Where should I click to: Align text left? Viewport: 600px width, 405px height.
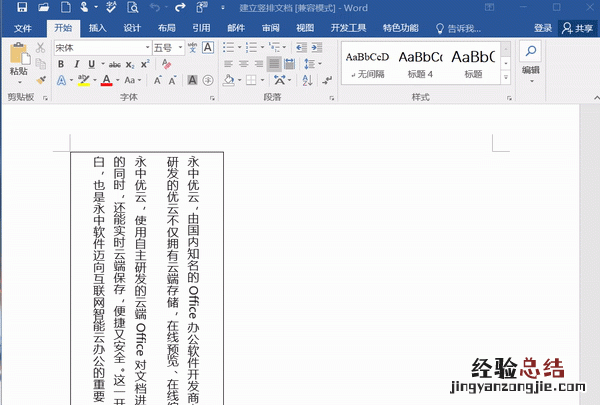pos(228,64)
